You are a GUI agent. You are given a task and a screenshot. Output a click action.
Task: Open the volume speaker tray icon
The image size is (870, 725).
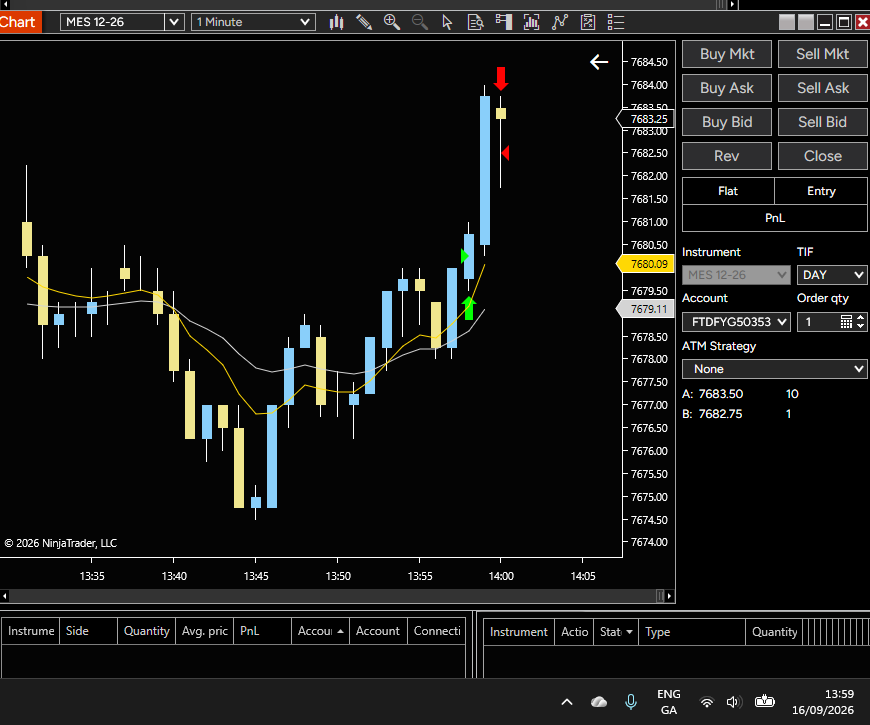pyautogui.click(x=734, y=702)
